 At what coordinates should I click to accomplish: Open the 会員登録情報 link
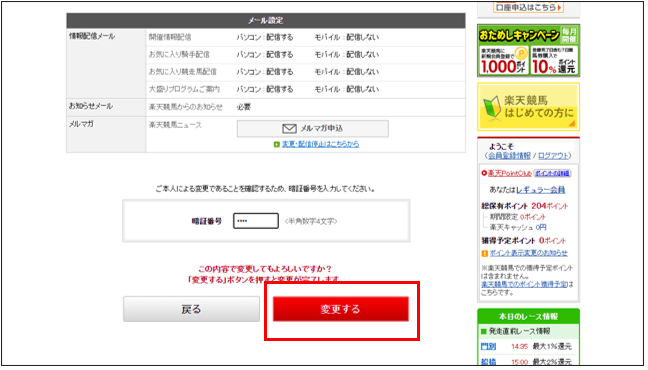(x=509, y=155)
